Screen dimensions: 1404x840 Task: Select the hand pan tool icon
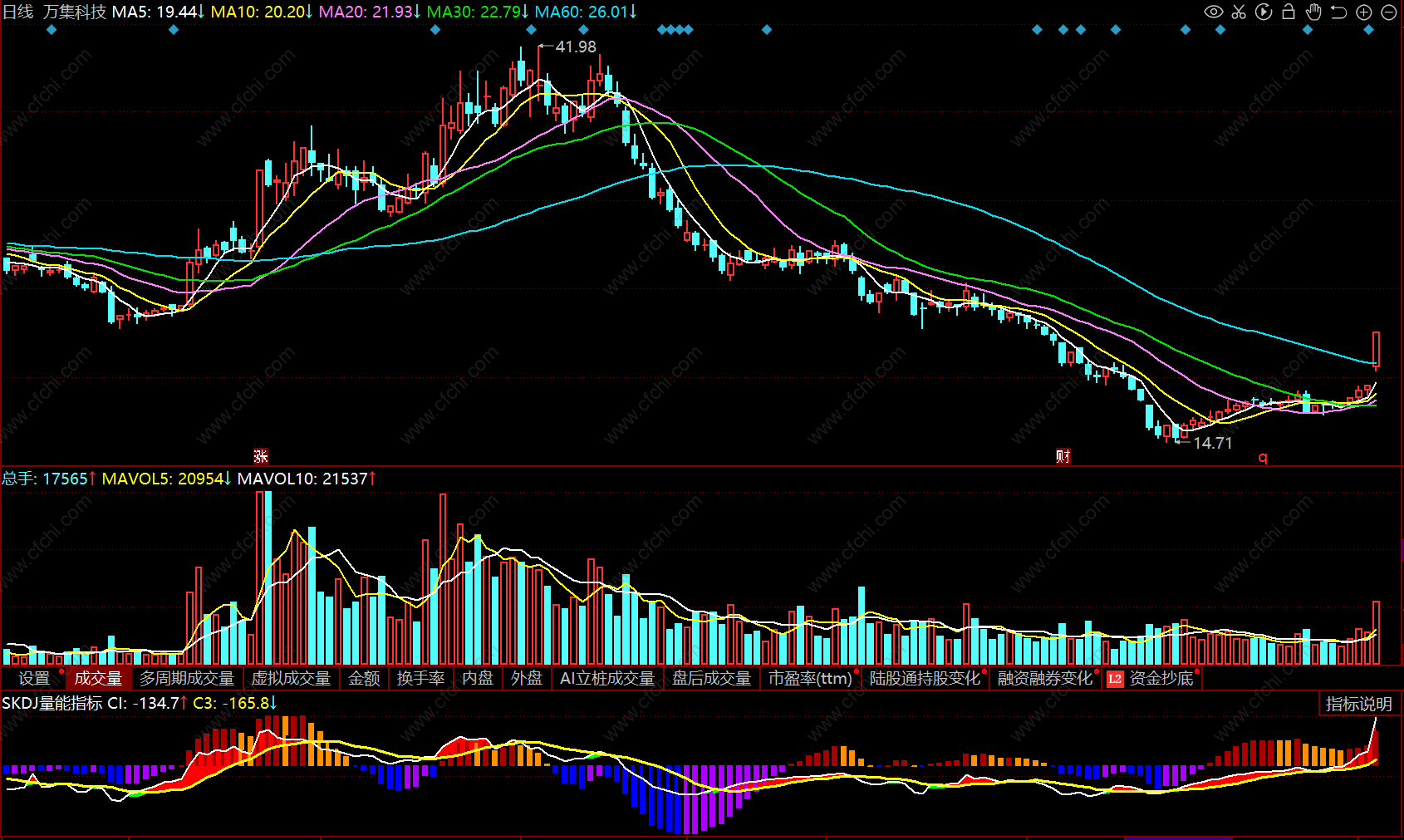pos(1313,12)
